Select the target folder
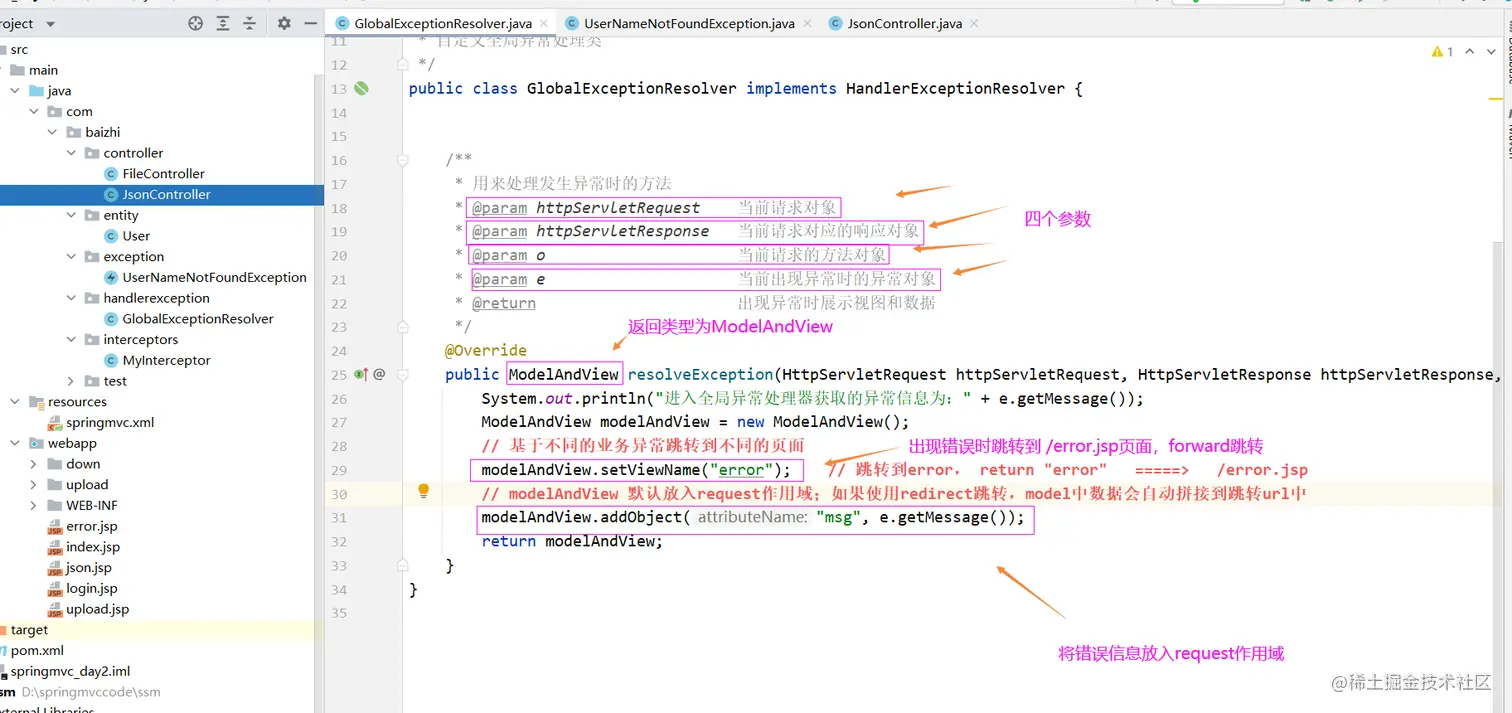The width and height of the screenshot is (1512, 713). 29,630
